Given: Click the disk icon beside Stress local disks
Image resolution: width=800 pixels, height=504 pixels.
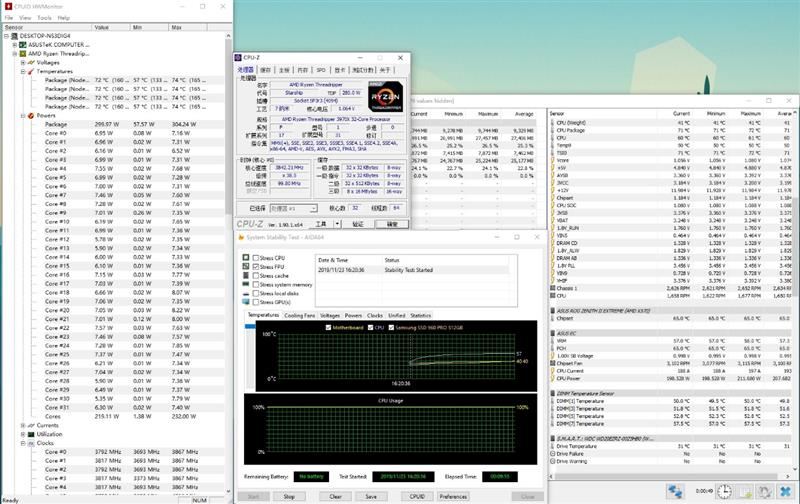Looking at the screenshot, I should pyautogui.click(x=246, y=293).
